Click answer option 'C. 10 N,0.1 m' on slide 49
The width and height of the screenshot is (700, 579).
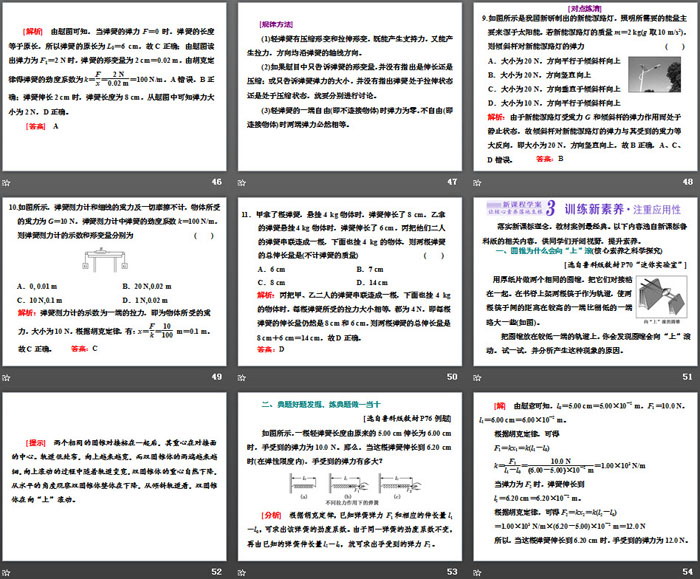point(40,300)
